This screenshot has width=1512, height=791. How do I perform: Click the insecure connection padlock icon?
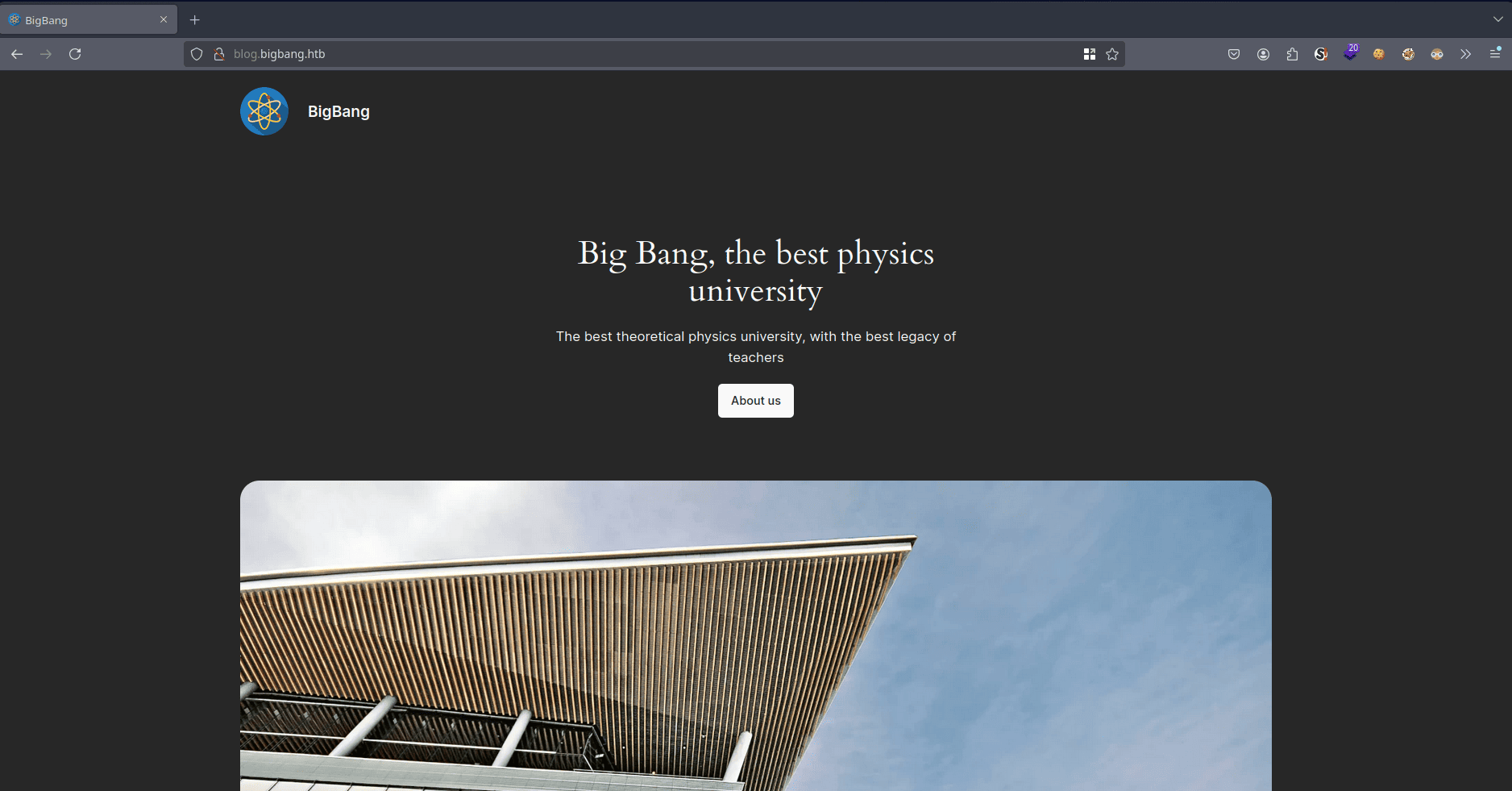[218, 54]
